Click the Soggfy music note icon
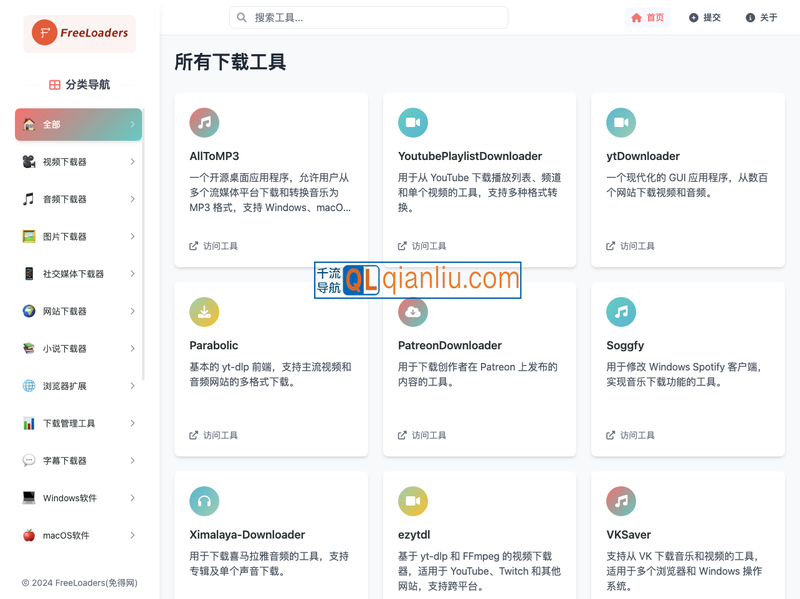The image size is (800, 599). [621, 312]
